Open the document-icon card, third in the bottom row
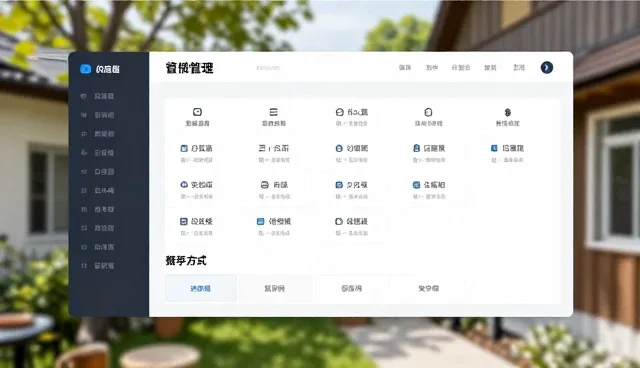Image resolution: width=640 pixels, height=368 pixels. pos(351,227)
